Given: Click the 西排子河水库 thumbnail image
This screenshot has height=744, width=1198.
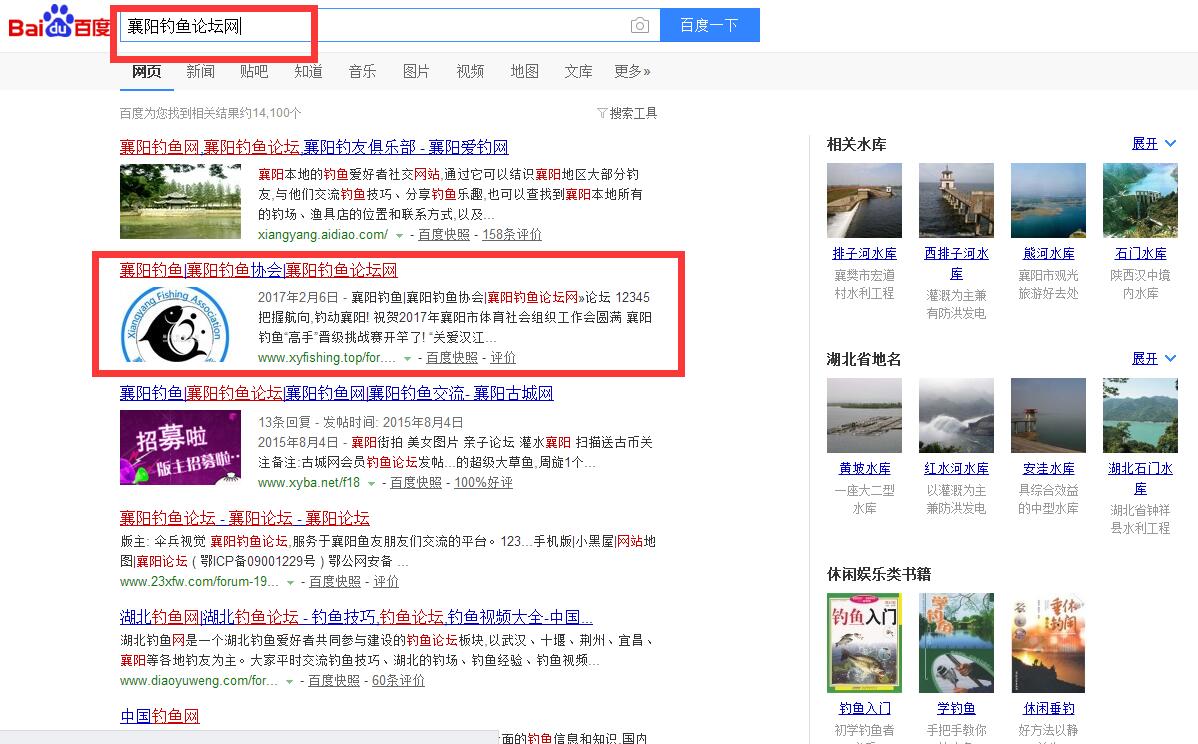Looking at the screenshot, I should point(957,200).
